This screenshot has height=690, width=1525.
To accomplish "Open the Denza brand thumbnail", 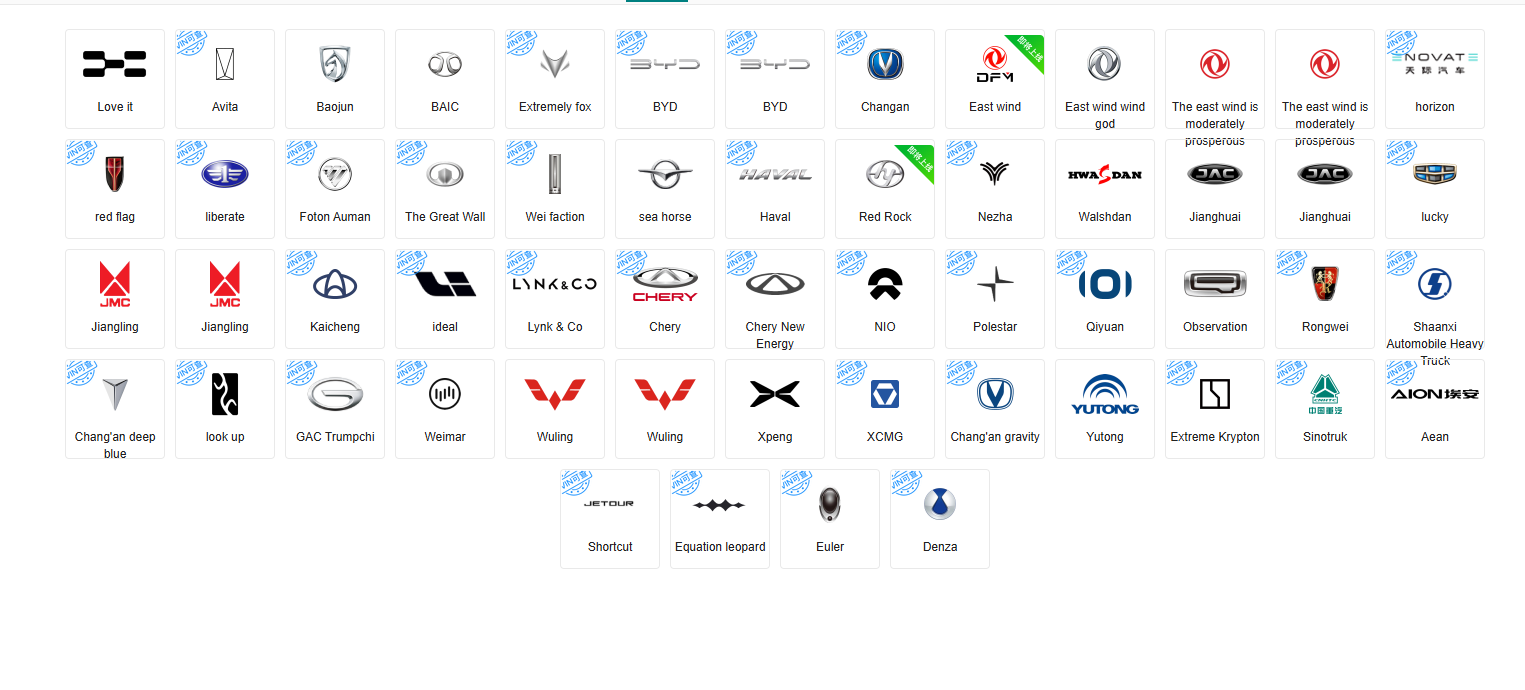I will [940, 504].
